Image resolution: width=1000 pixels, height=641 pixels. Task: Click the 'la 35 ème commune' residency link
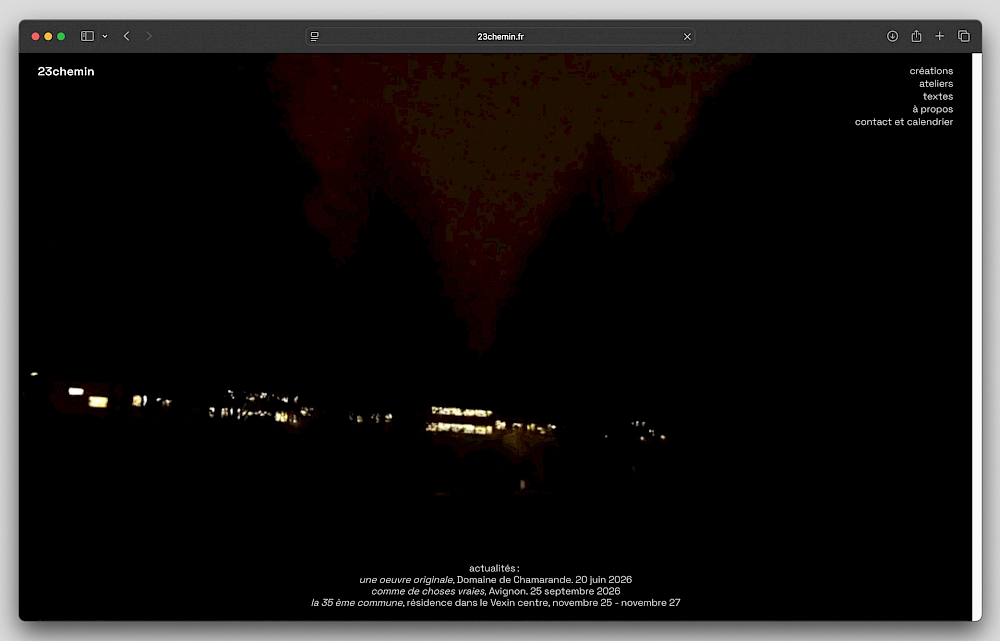click(357, 603)
